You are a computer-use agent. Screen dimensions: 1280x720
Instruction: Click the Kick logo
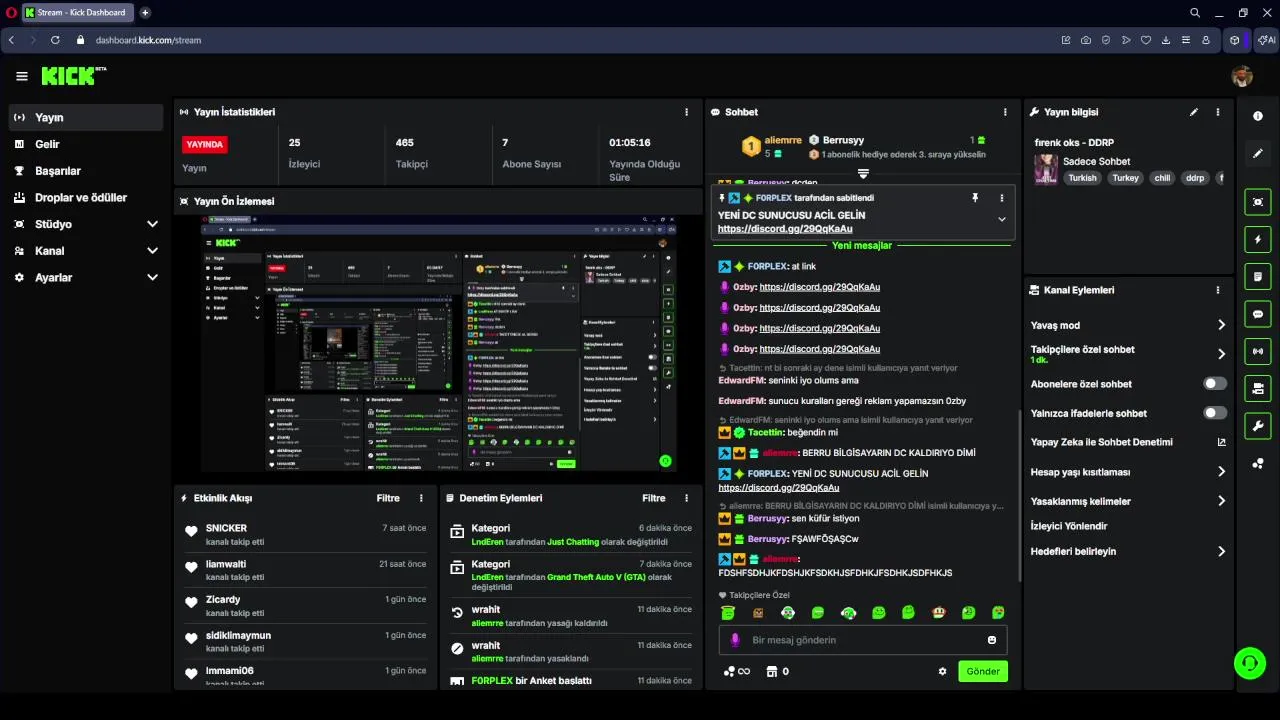click(x=73, y=76)
